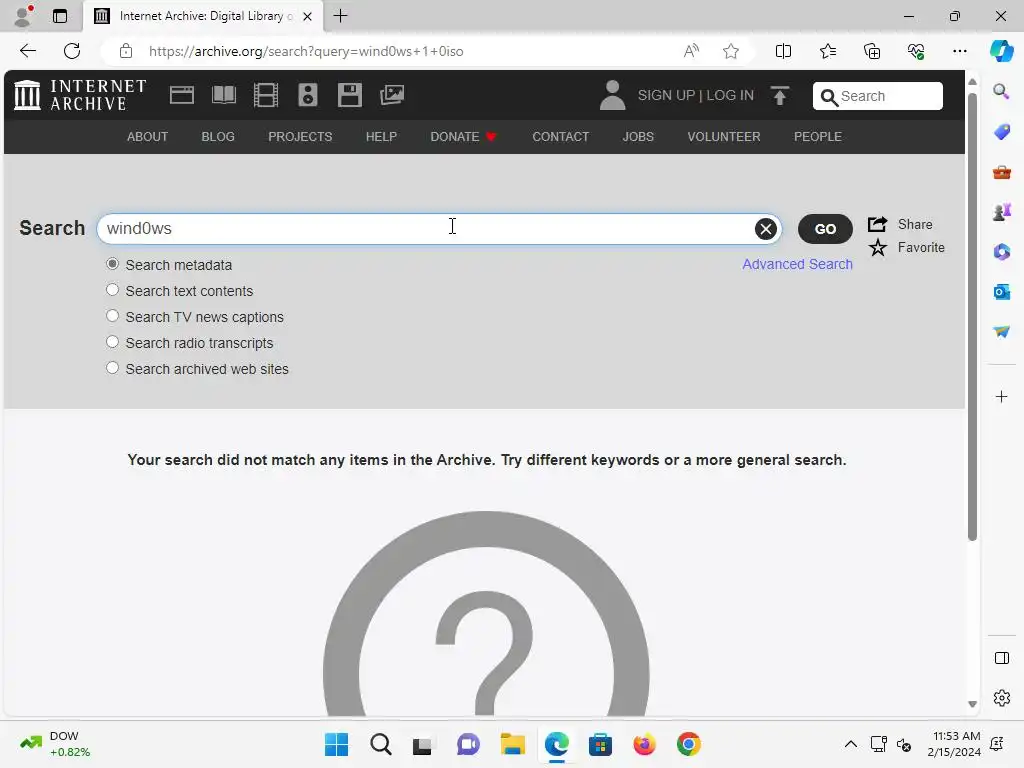
Task: Select Search archived web sites option
Action: (x=112, y=368)
